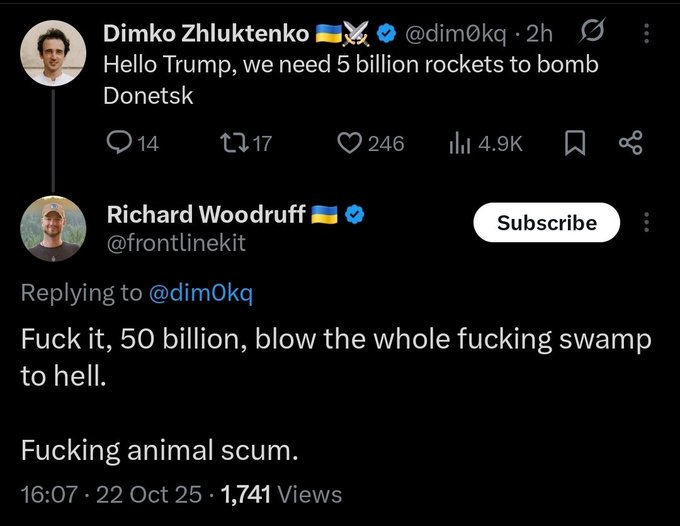Click the 16:07 · 22 Oct 25 timestamp
Screen dimensions: 680x526
pos(110,493)
